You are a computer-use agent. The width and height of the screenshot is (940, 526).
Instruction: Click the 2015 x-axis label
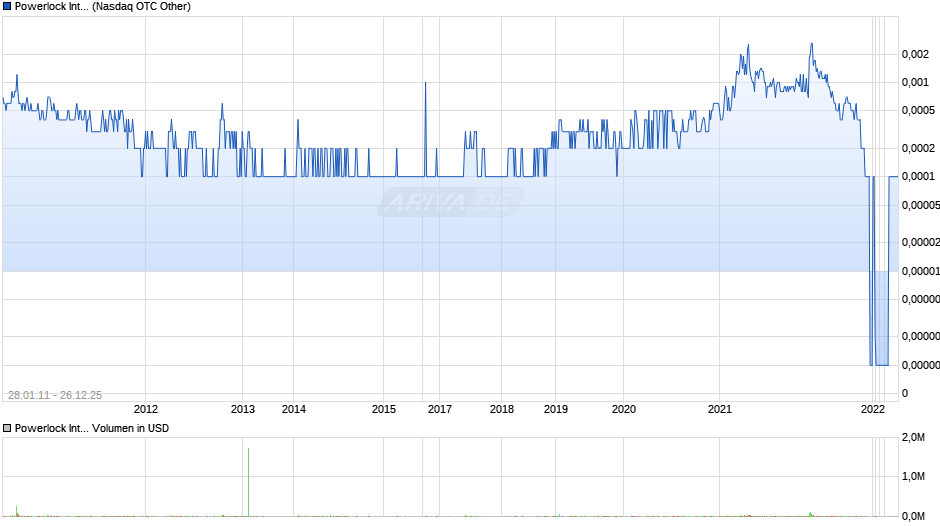coord(384,409)
